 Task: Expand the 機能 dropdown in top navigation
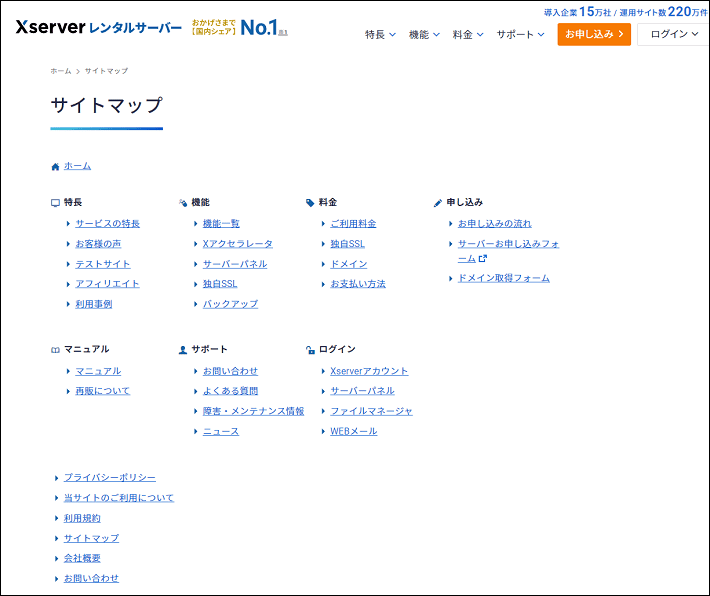coord(424,34)
